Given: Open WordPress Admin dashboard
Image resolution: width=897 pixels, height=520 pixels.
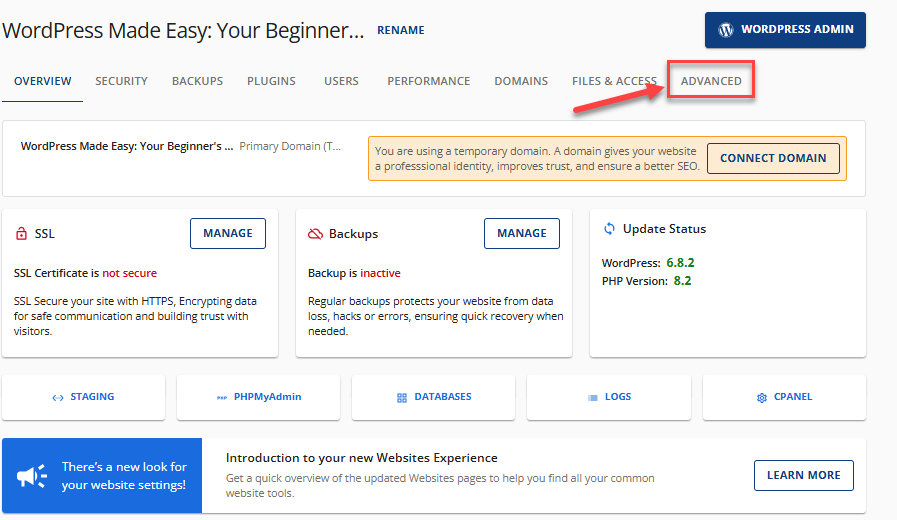Looking at the screenshot, I should tap(785, 30).
